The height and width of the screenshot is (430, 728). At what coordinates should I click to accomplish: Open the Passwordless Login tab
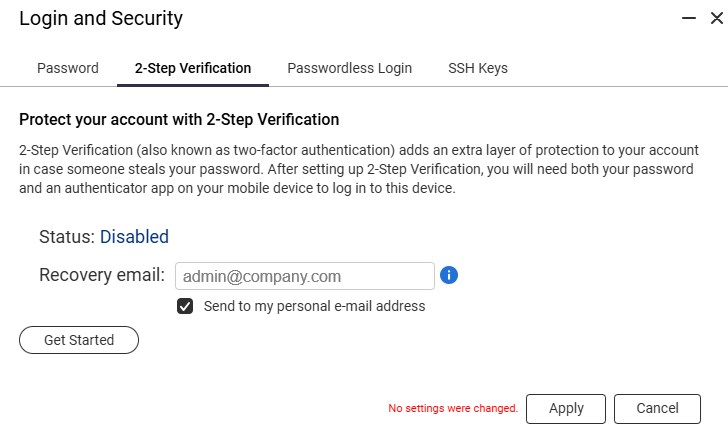coord(350,68)
